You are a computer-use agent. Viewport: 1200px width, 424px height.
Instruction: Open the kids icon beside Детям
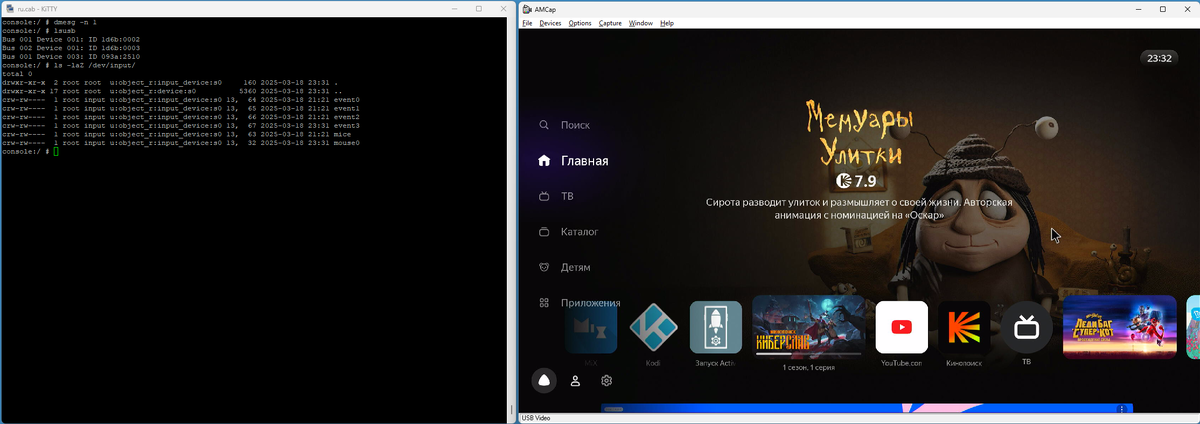544,268
